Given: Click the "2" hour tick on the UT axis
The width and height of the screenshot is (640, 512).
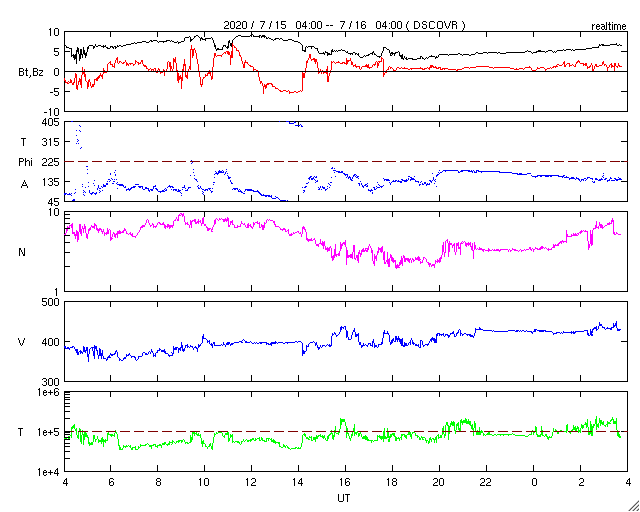Looking at the screenshot, I should 581,482.
